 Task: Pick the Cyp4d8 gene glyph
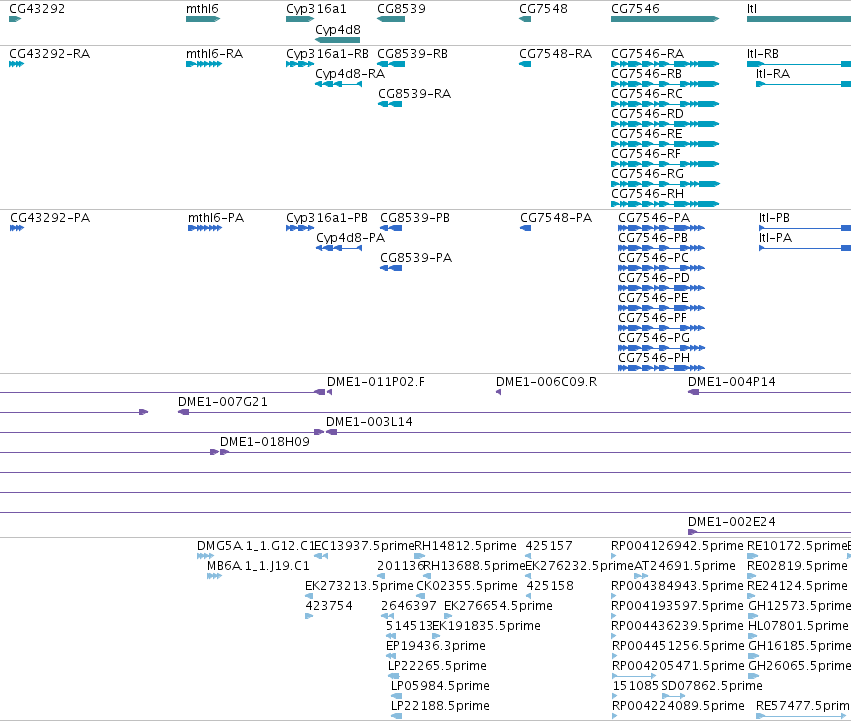(x=337, y=40)
